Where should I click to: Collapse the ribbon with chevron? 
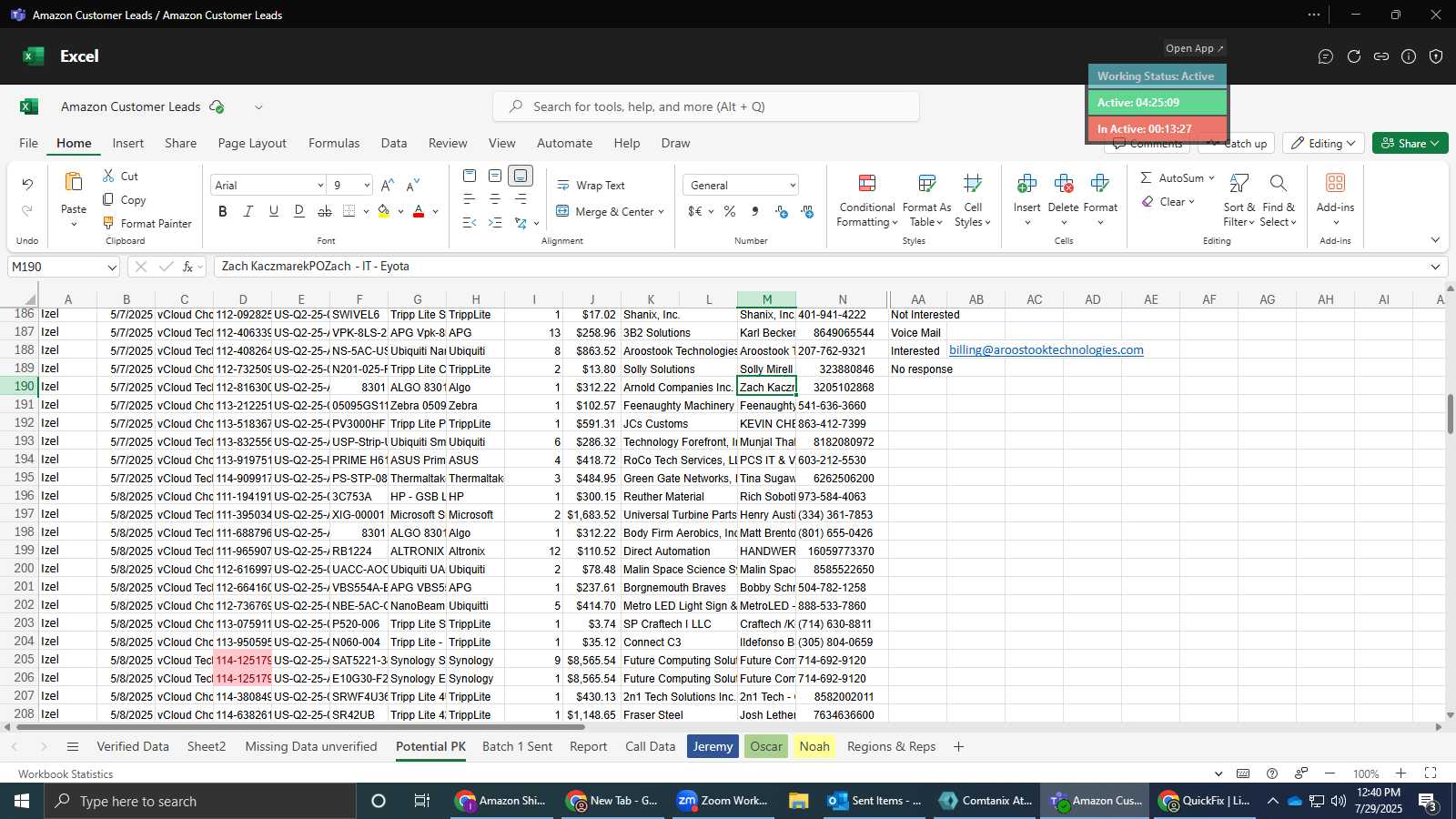pyautogui.click(x=1435, y=240)
